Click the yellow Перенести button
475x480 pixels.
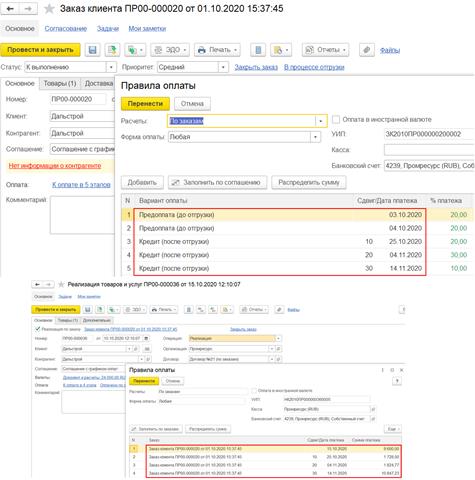click(x=145, y=104)
